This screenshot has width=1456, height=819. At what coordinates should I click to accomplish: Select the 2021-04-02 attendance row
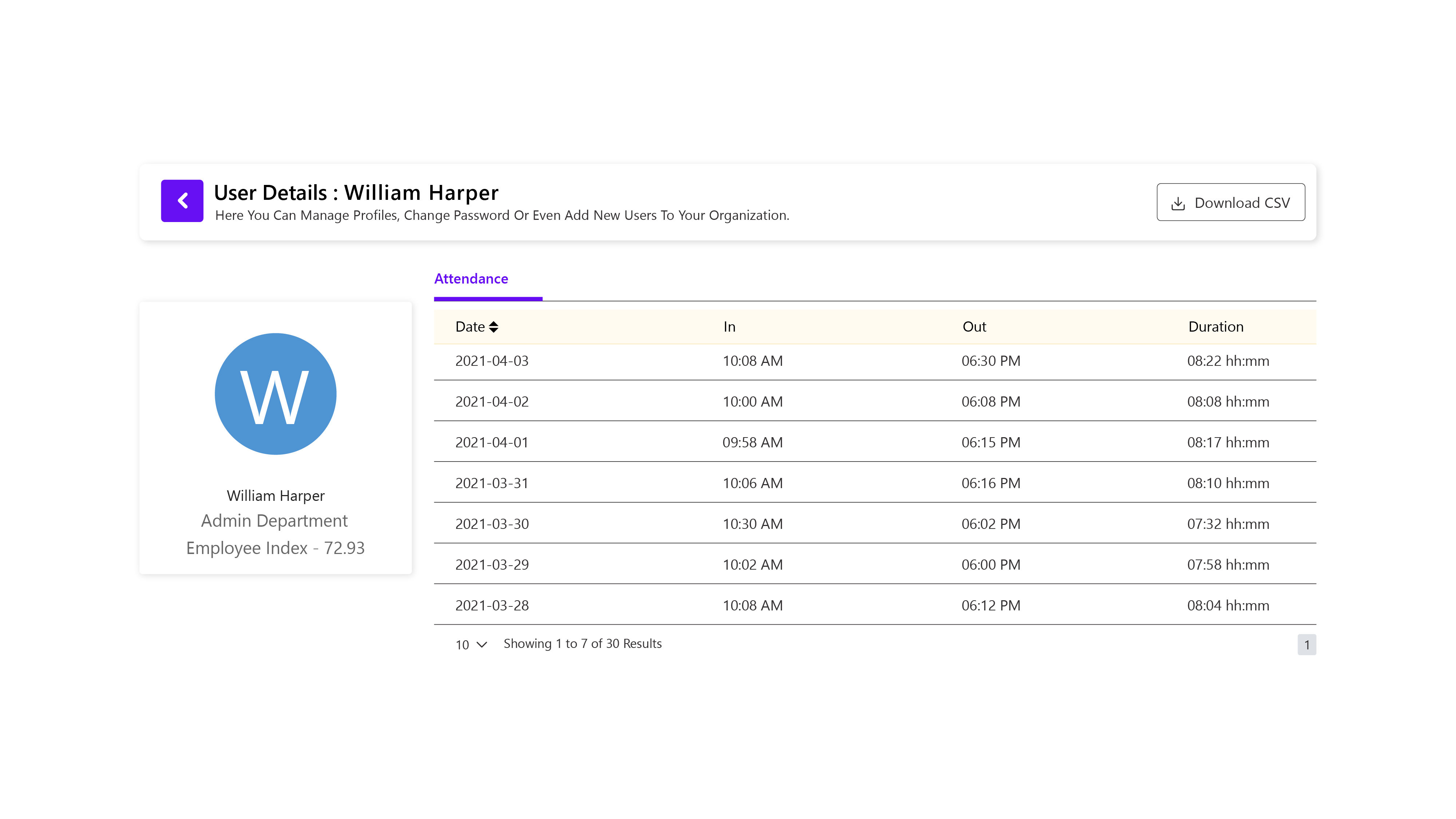tap(874, 401)
